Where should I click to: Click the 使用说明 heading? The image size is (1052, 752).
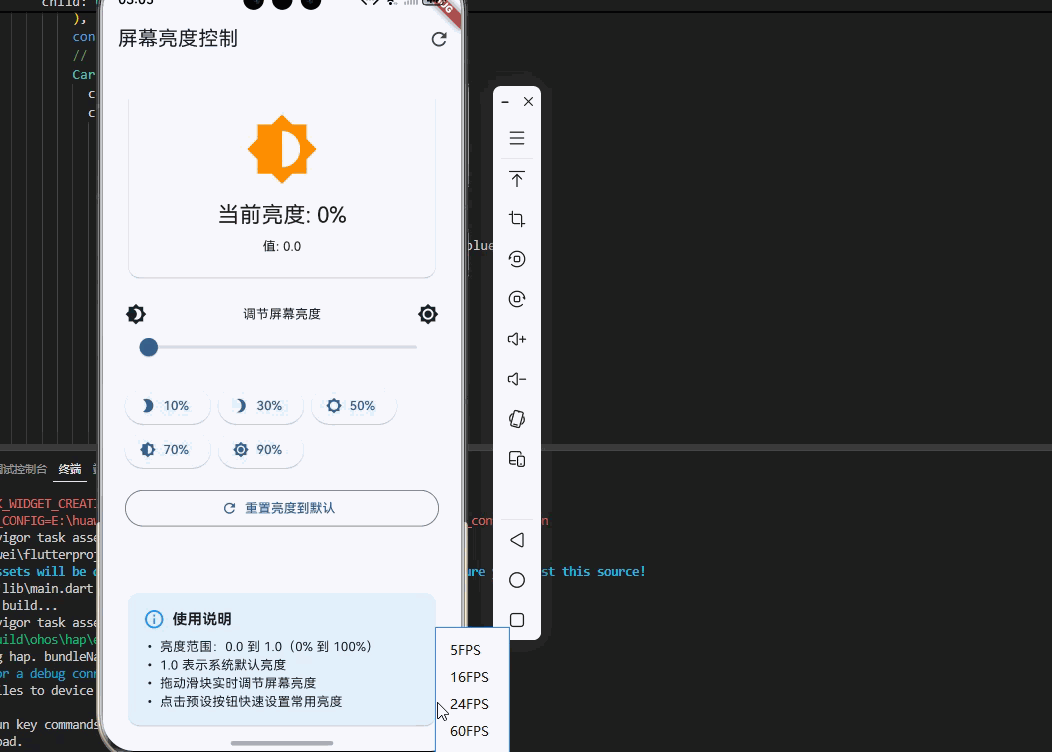click(202, 619)
